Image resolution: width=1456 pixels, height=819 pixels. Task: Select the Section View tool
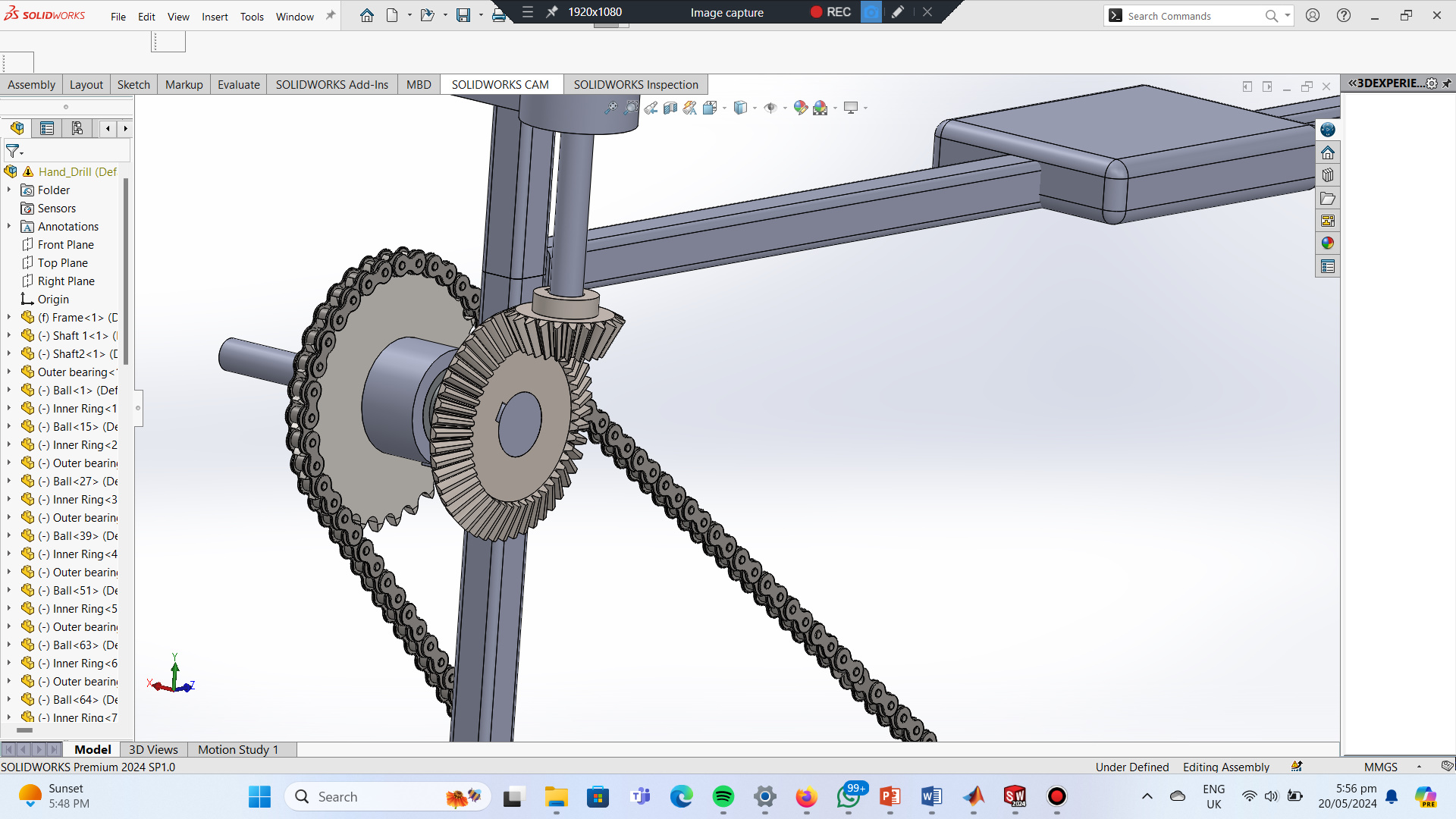(x=670, y=108)
